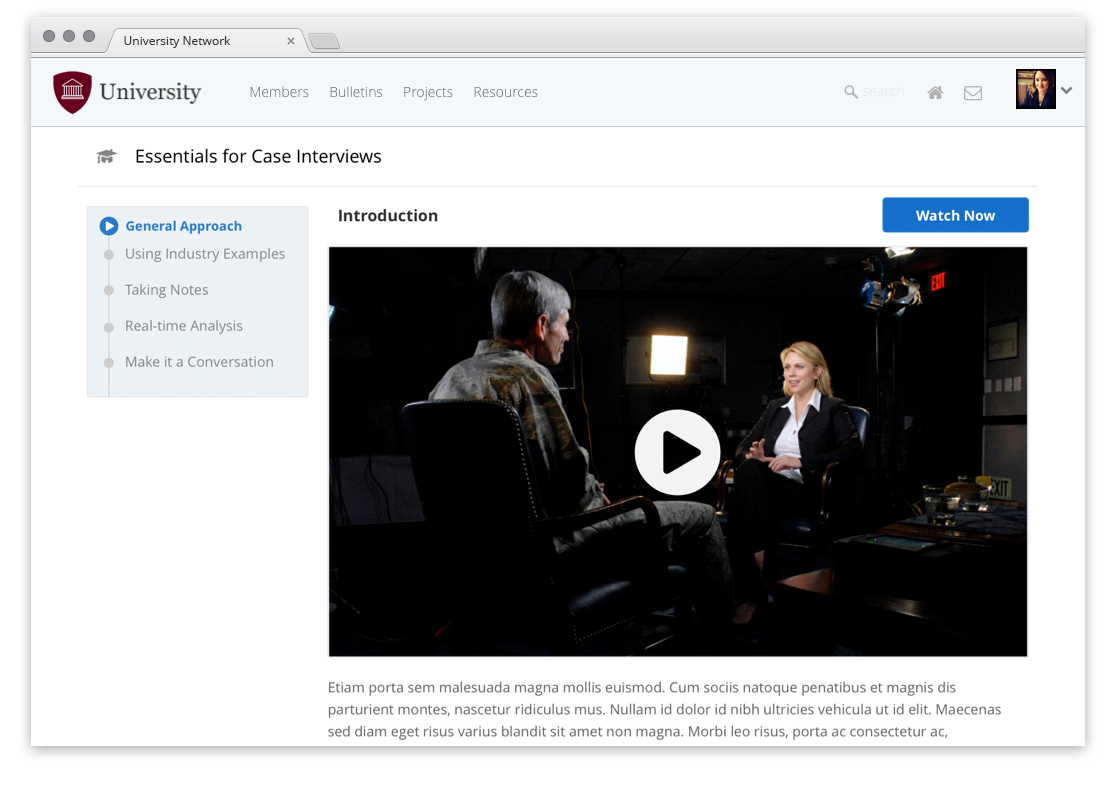Image resolution: width=1116 pixels, height=786 pixels.
Task: Play the Introduction video
Action: click(678, 452)
